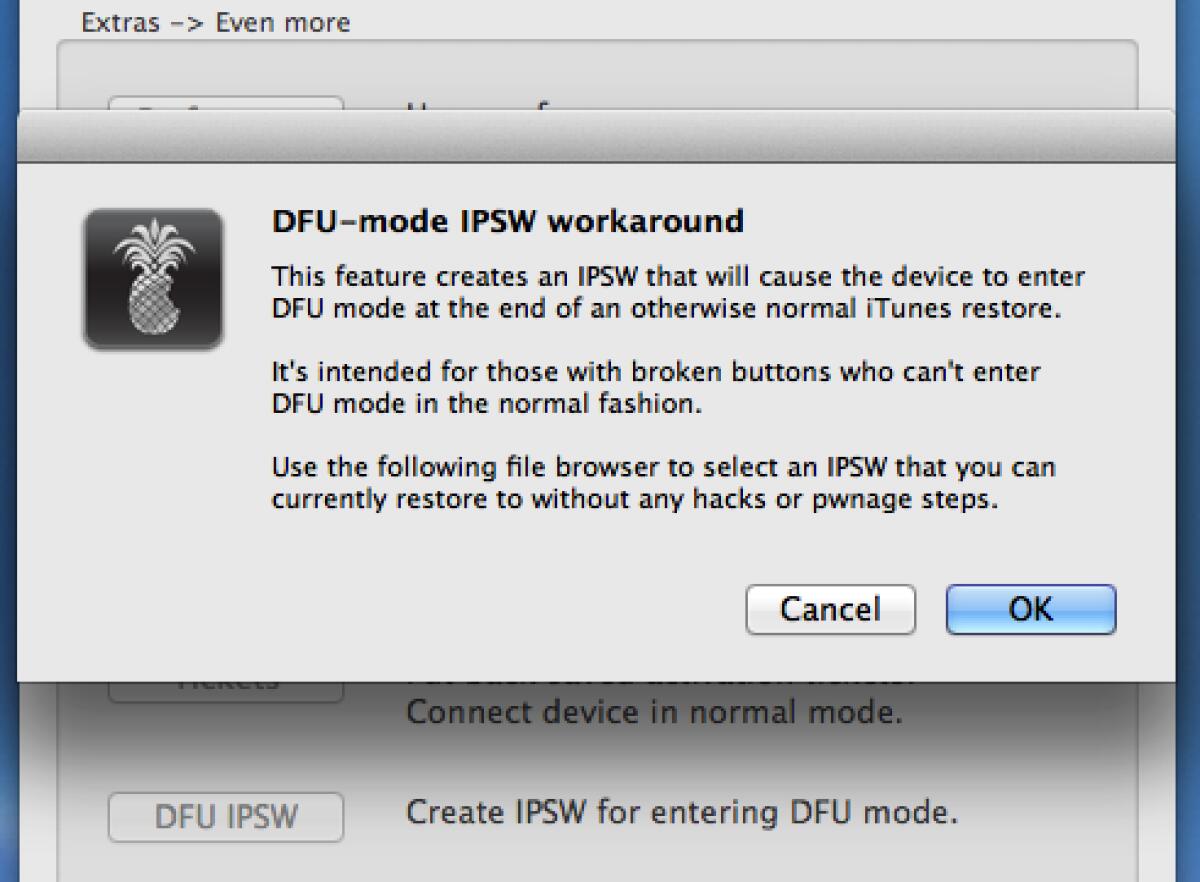Confirm the dialog with the OK button
1200x882 pixels.
tap(1030, 609)
